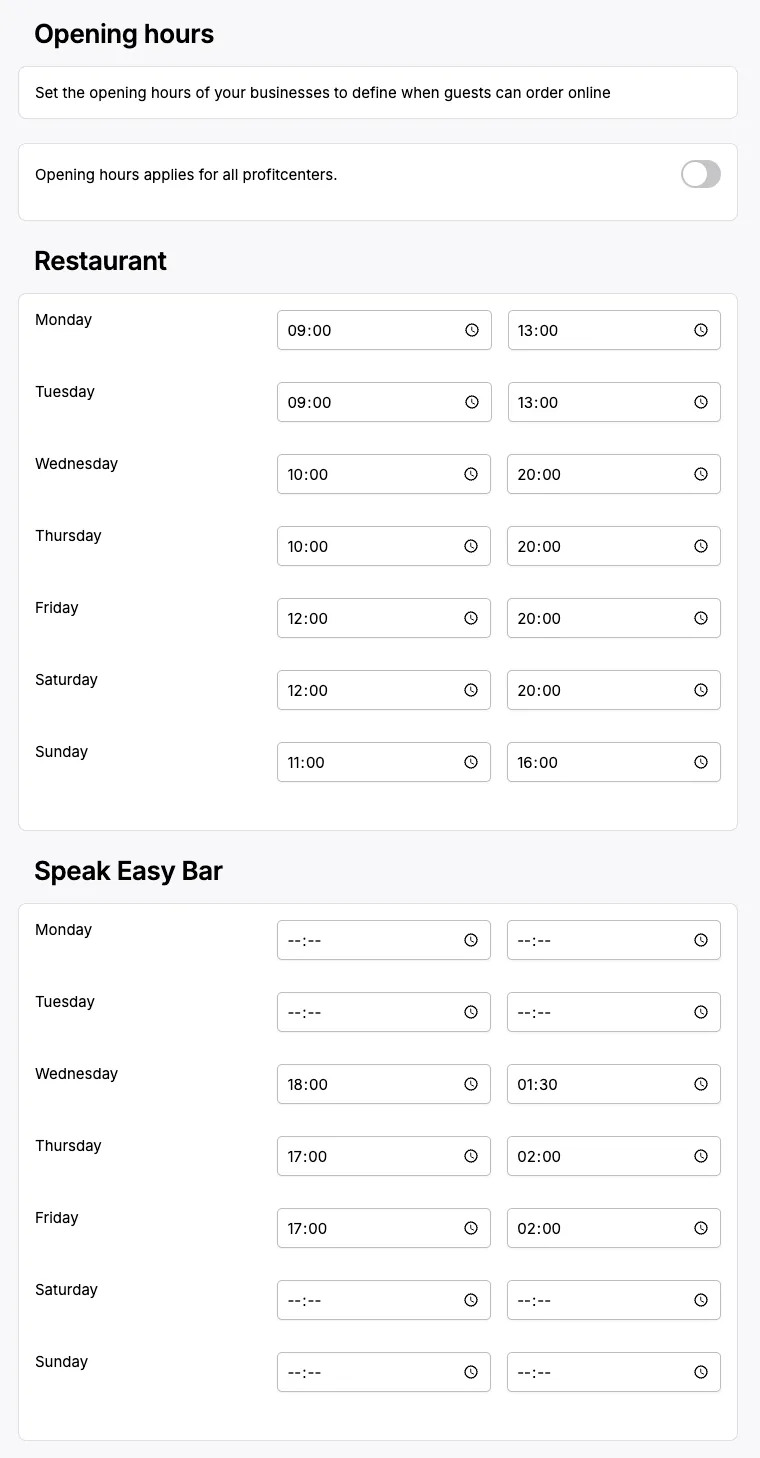The image size is (760, 1458).
Task: Toggle opening hours for all profitcenters switch
Action: (x=700, y=174)
